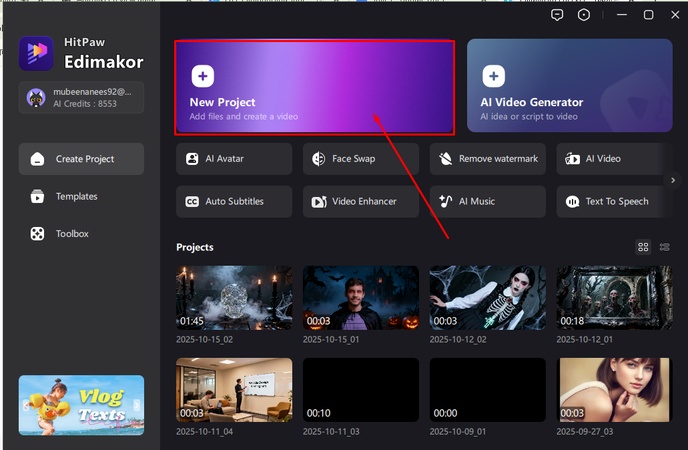
Task: Open the feedback message icon in title bar
Action: [x=558, y=15]
